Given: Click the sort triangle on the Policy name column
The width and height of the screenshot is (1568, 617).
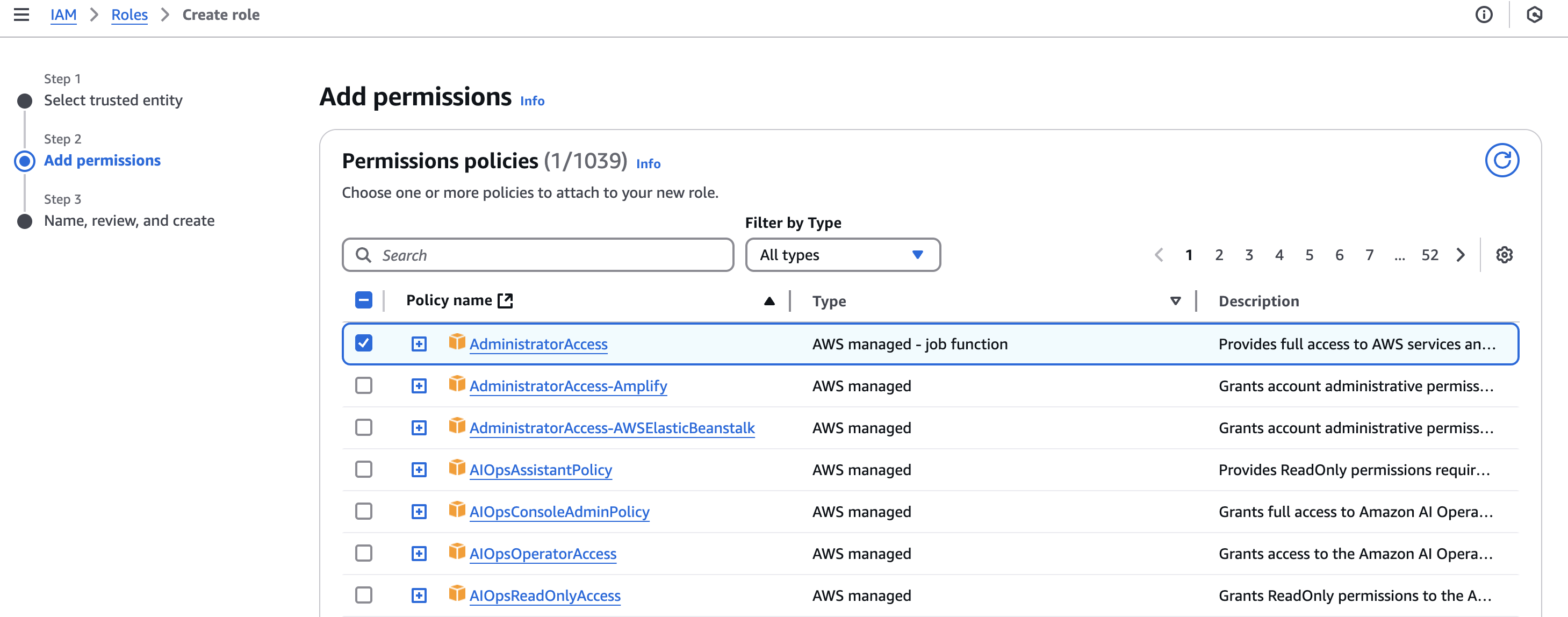Looking at the screenshot, I should coord(768,300).
